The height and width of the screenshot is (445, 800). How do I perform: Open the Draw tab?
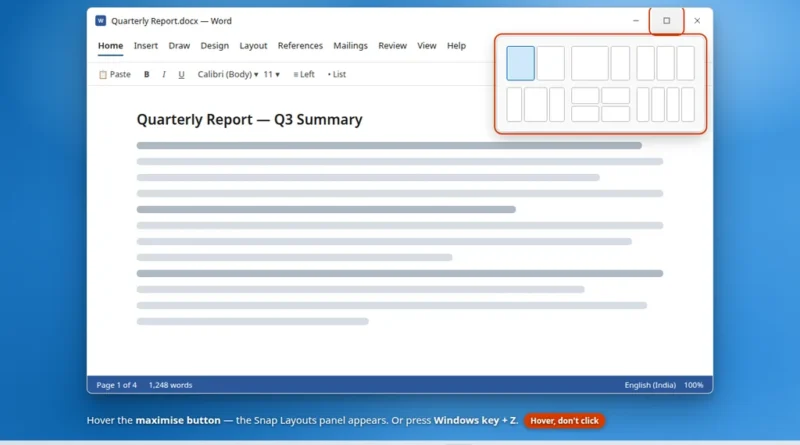point(179,46)
